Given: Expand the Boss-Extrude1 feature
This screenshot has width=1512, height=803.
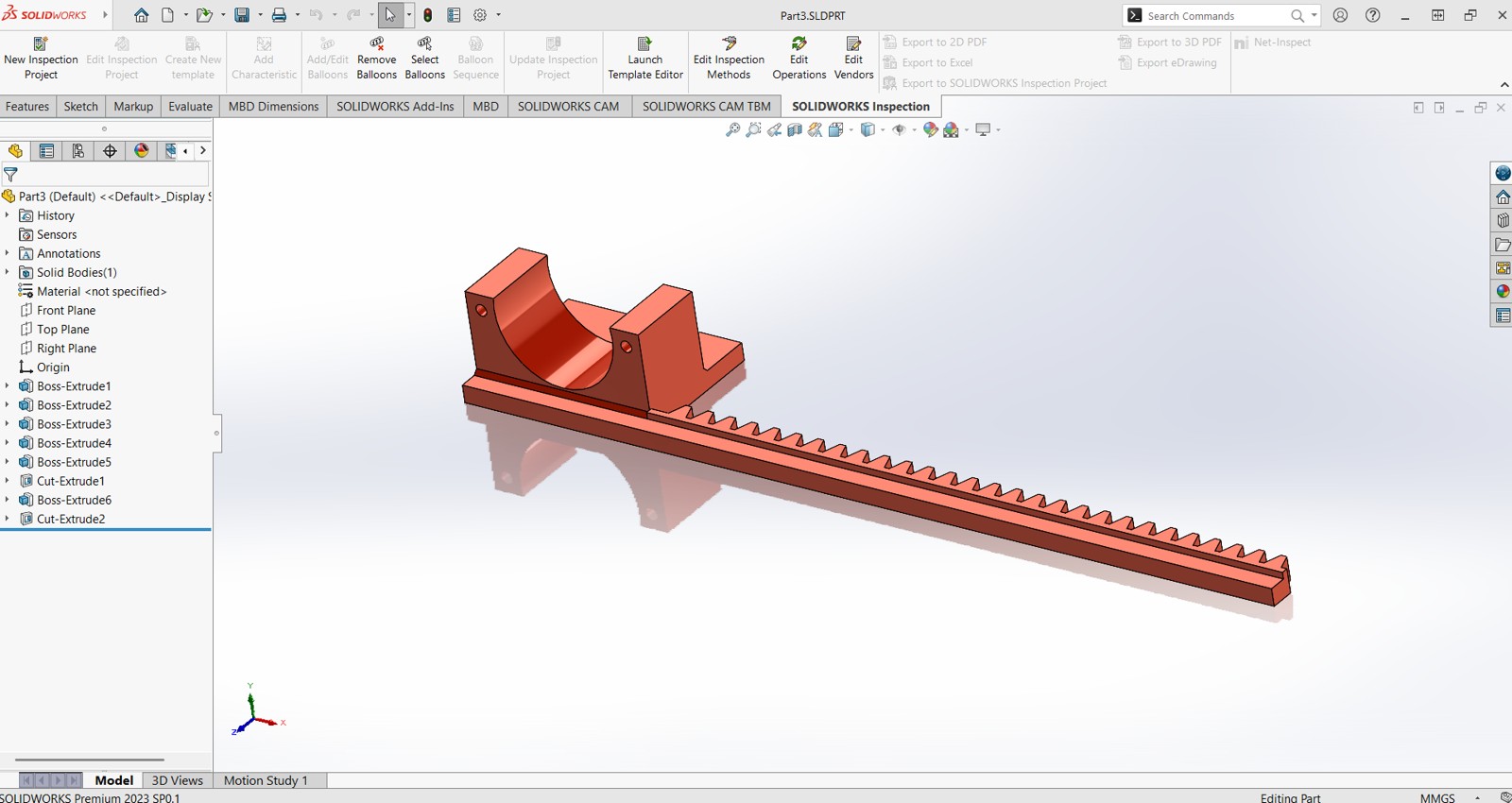Looking at the screenshot, I should click(x=8, y=385).
